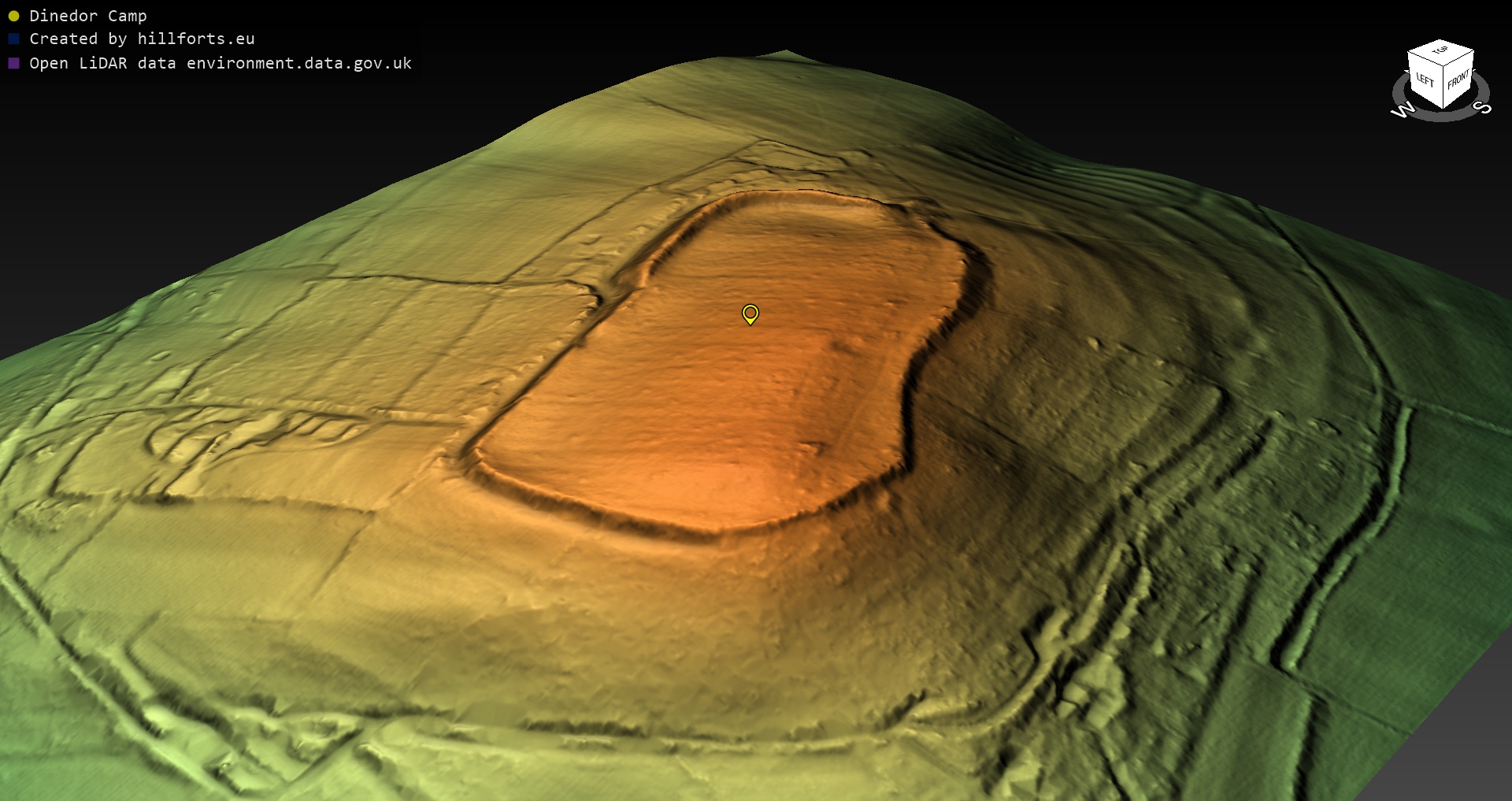Click the Dinedor Camp title label

click(87, 16)
